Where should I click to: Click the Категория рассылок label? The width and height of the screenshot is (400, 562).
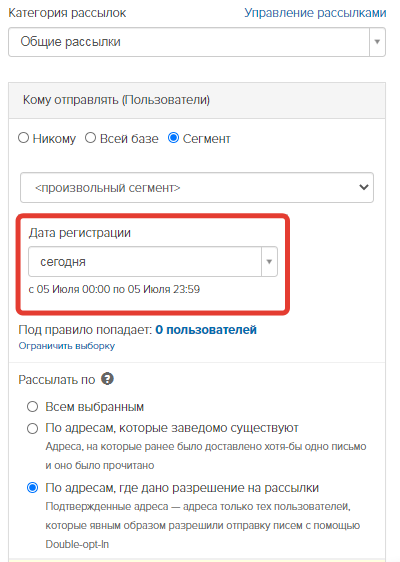pyautogui.click(x=67, y=13)
